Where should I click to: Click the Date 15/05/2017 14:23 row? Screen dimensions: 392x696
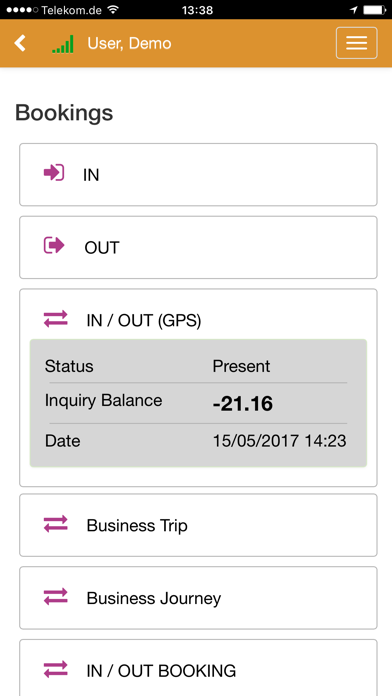[x=198, y=441]
